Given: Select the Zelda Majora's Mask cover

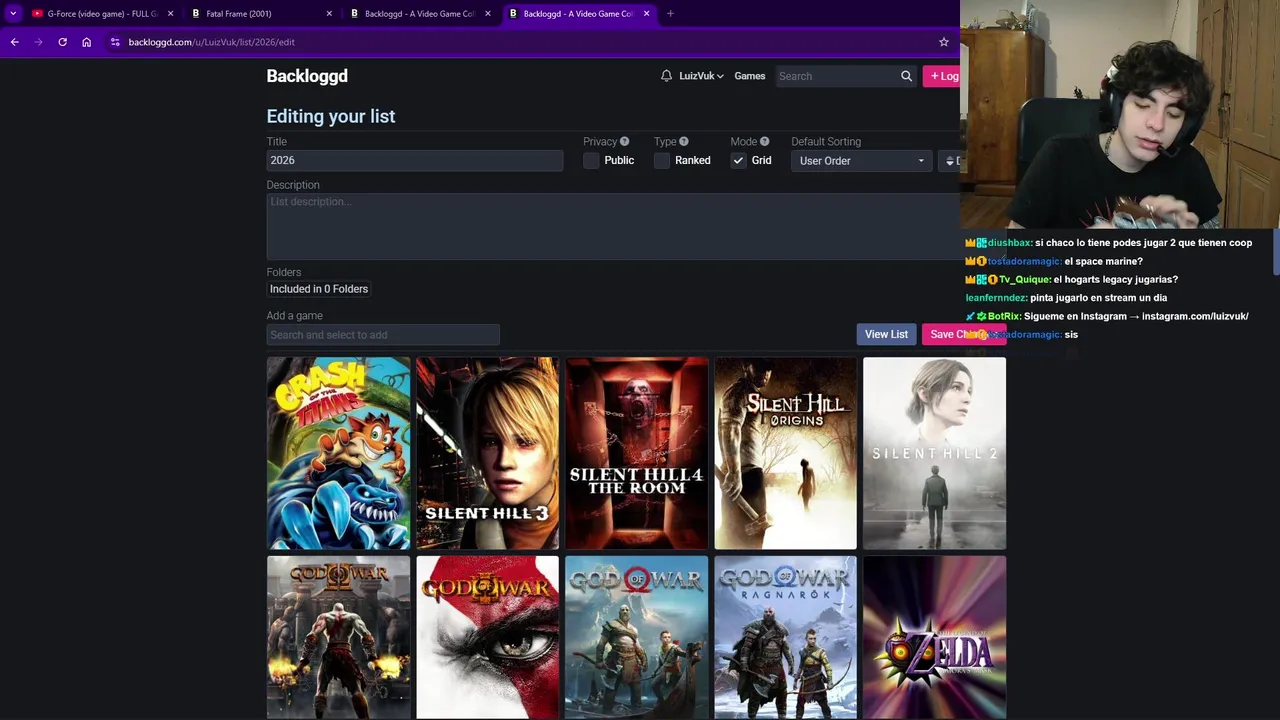Looking at the screenshot, I should pos(934,637).
